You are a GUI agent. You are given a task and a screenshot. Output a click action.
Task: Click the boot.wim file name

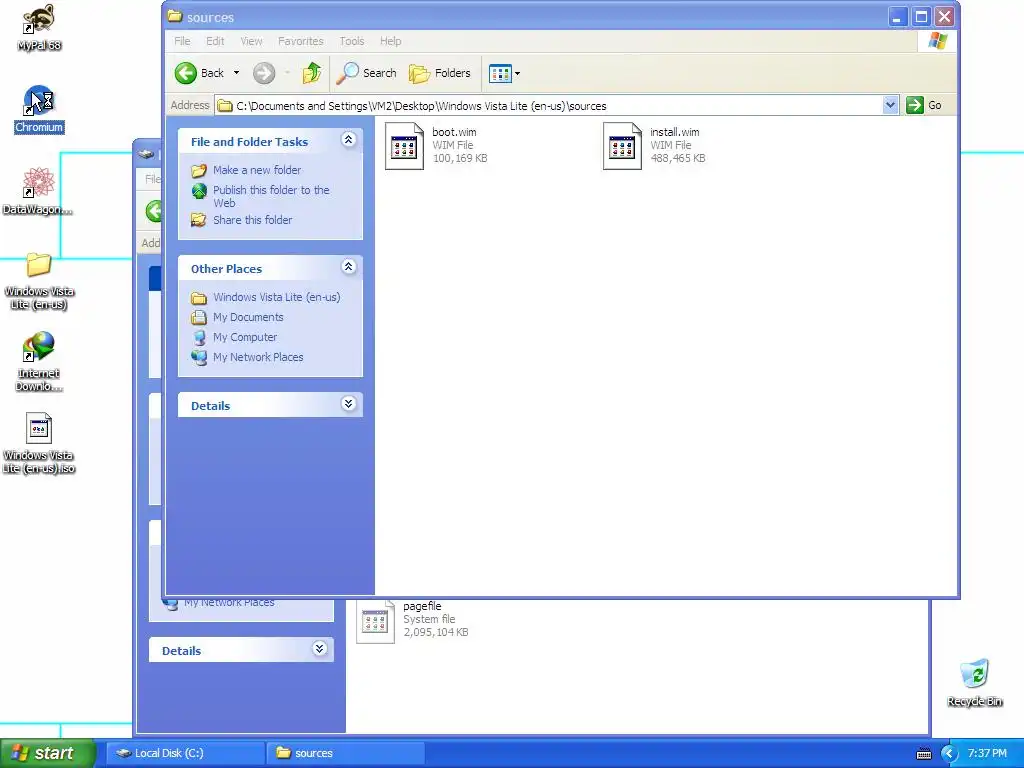[454, 132]
